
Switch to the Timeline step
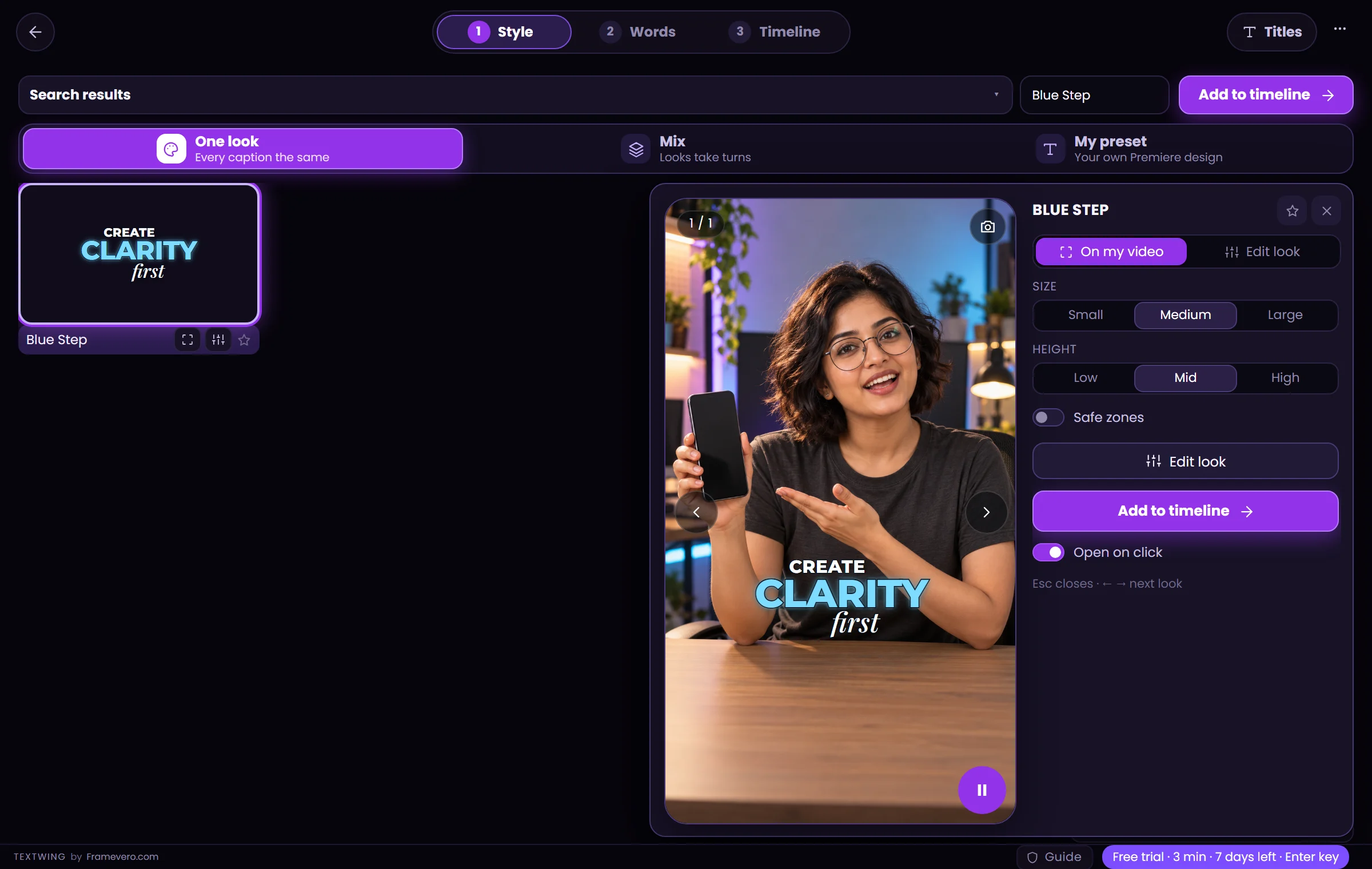[x=775, y=32]
